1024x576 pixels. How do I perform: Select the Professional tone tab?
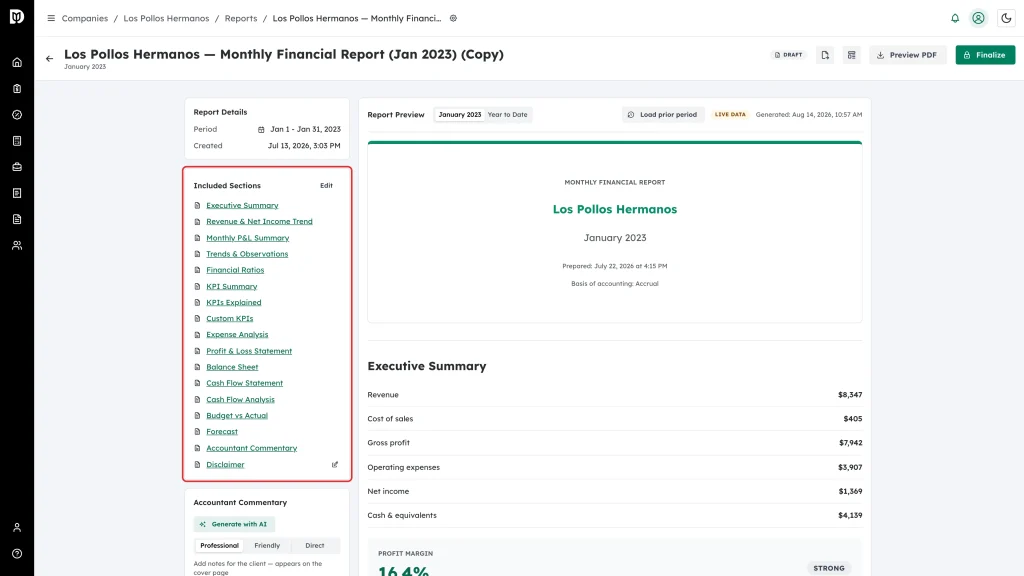pyautogui.click(x=219, y=545)
